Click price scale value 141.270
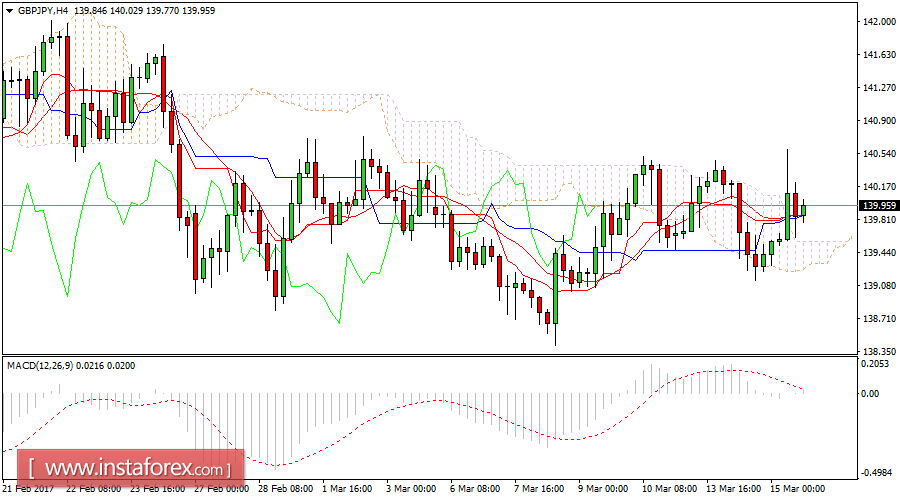Screen dimensions: 900x500 click(x=879, y=88)
